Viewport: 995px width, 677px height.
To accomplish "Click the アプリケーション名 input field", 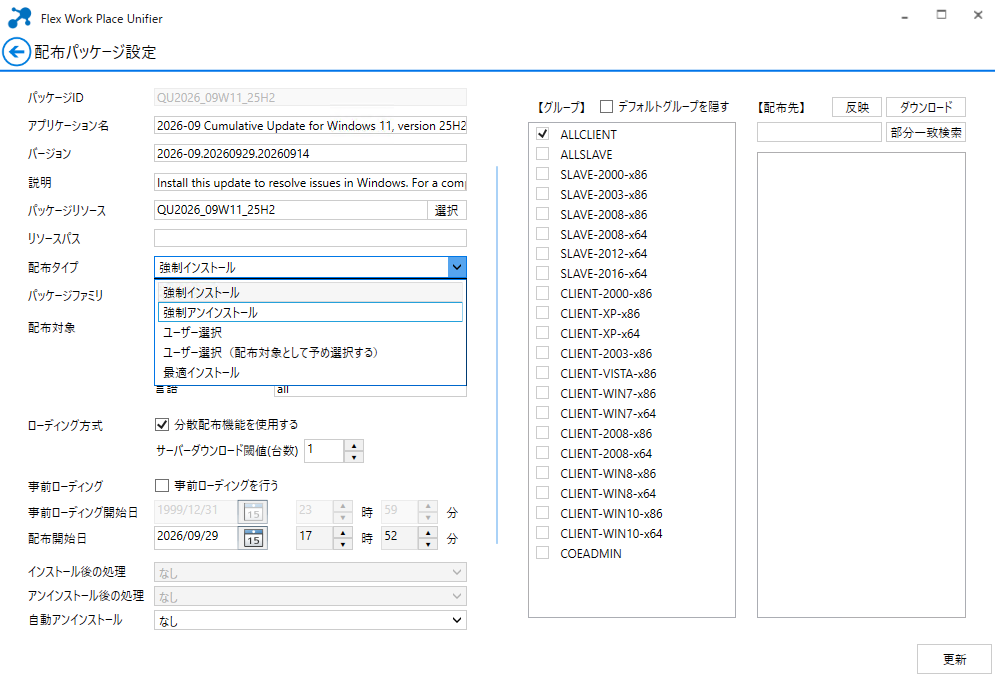I will (x=310, y=126).
